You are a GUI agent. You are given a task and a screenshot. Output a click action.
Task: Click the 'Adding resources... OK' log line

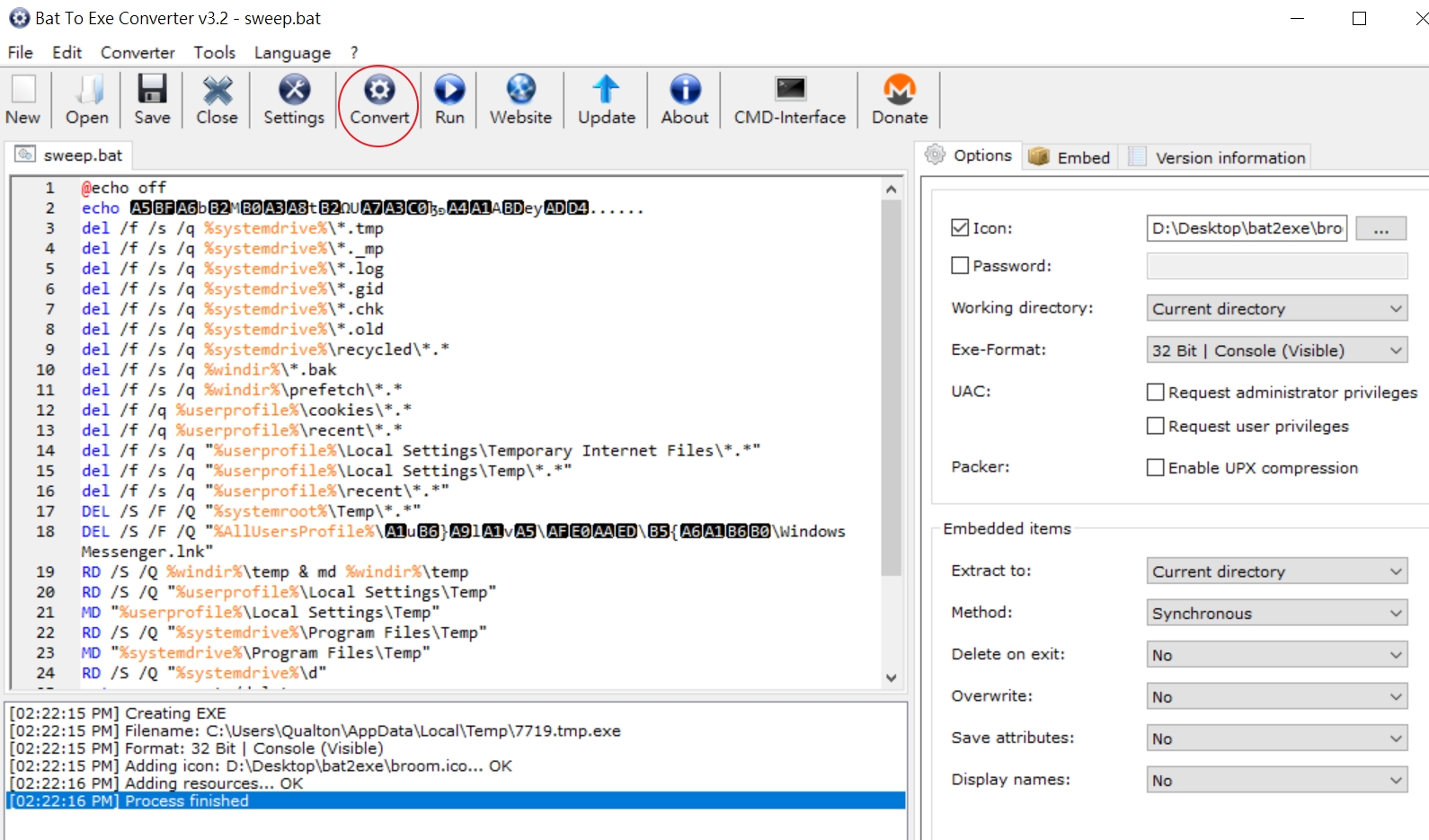point(156,783)
